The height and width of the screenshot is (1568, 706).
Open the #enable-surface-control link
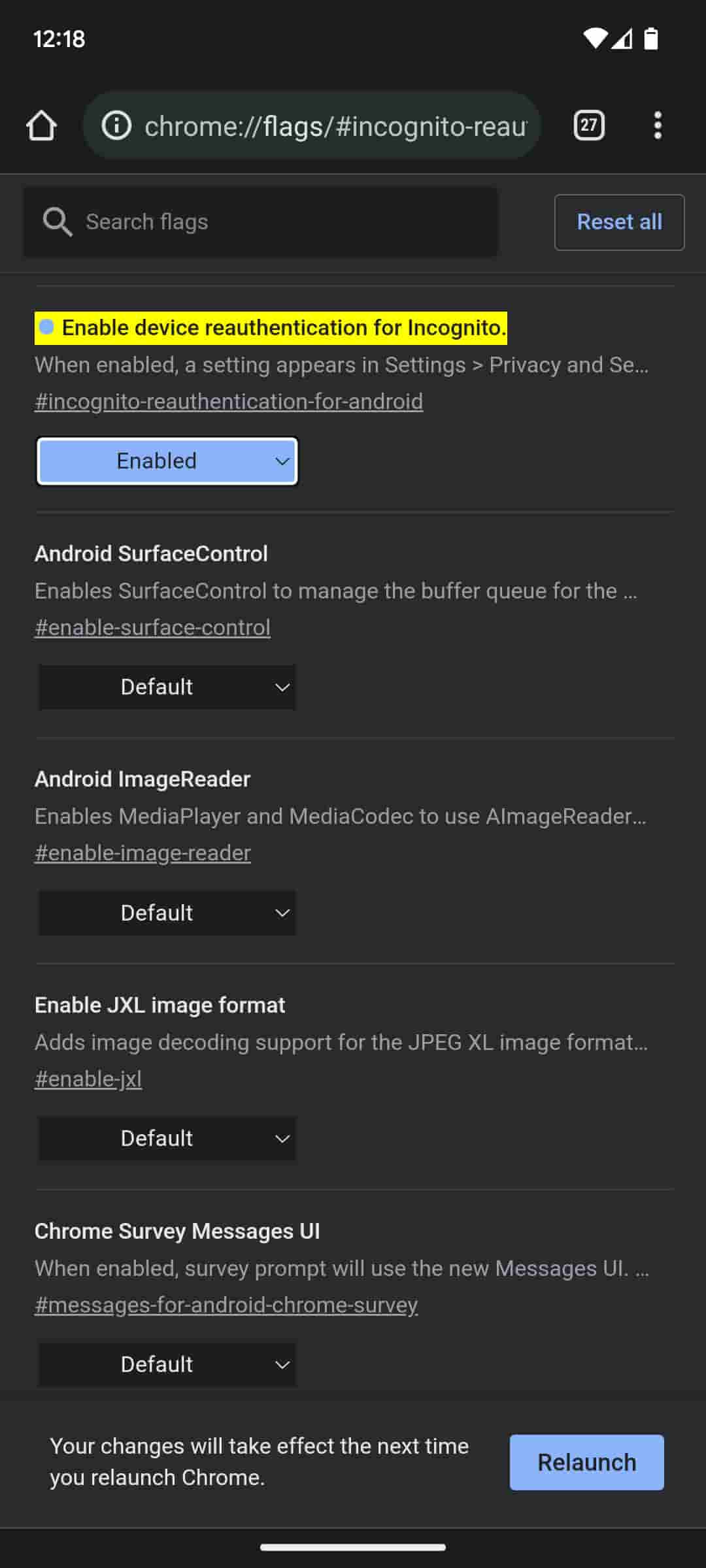pos(152,627)
